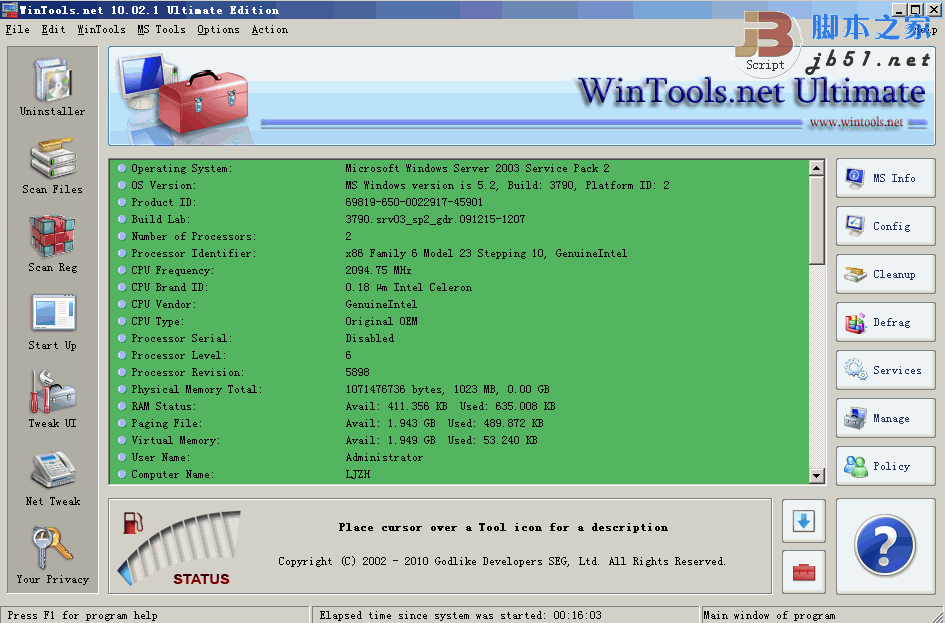Click the scroll down arrow of system info list
Screen dimensions: 945x623
pos(817,475)
